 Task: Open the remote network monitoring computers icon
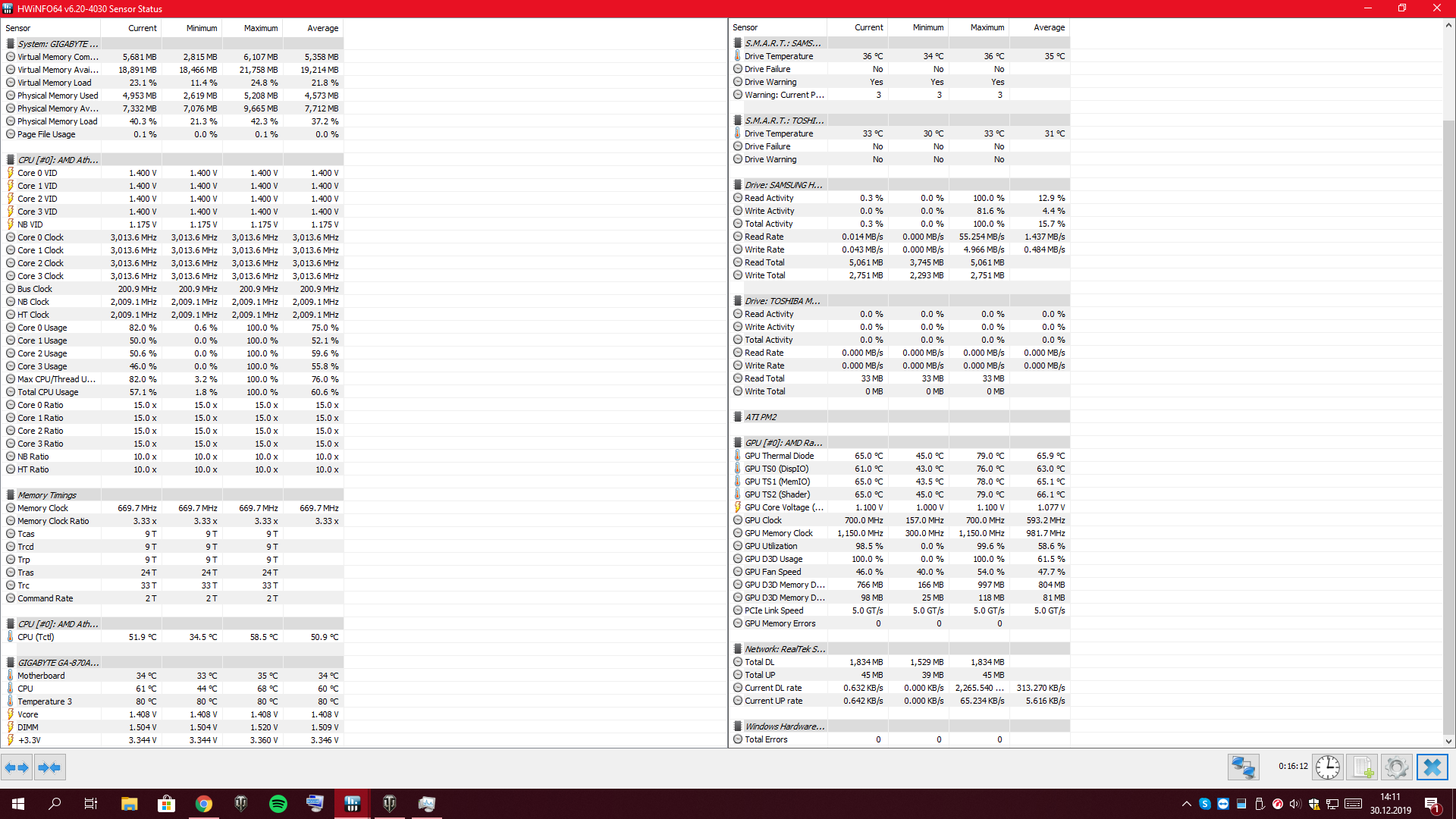tap(1244, 767)
